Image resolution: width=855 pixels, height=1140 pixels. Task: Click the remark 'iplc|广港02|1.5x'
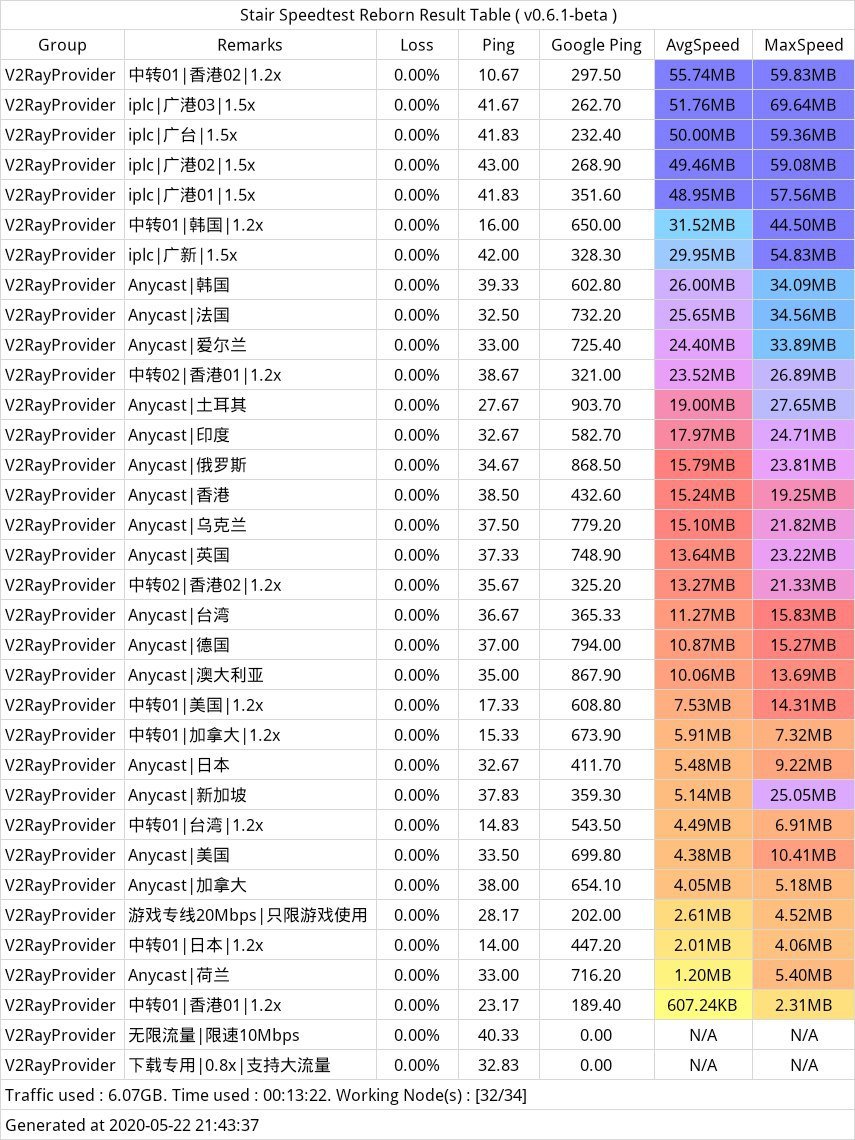tap(192, 165)
